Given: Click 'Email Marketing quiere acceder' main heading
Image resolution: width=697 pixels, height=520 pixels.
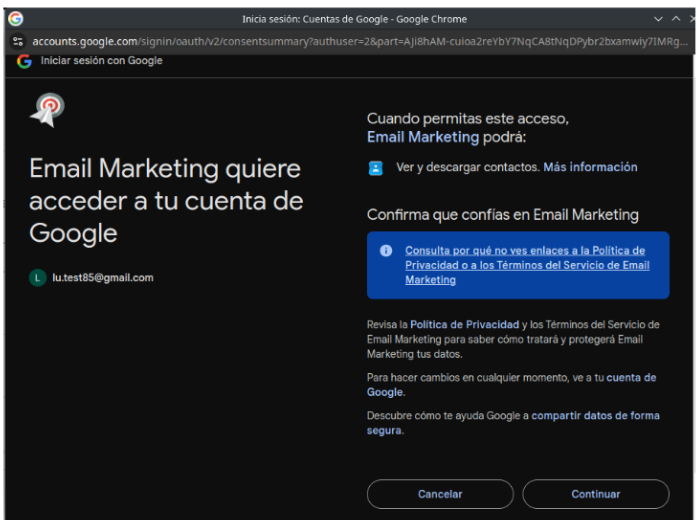Looking at the screenshot, I should 166,201.
